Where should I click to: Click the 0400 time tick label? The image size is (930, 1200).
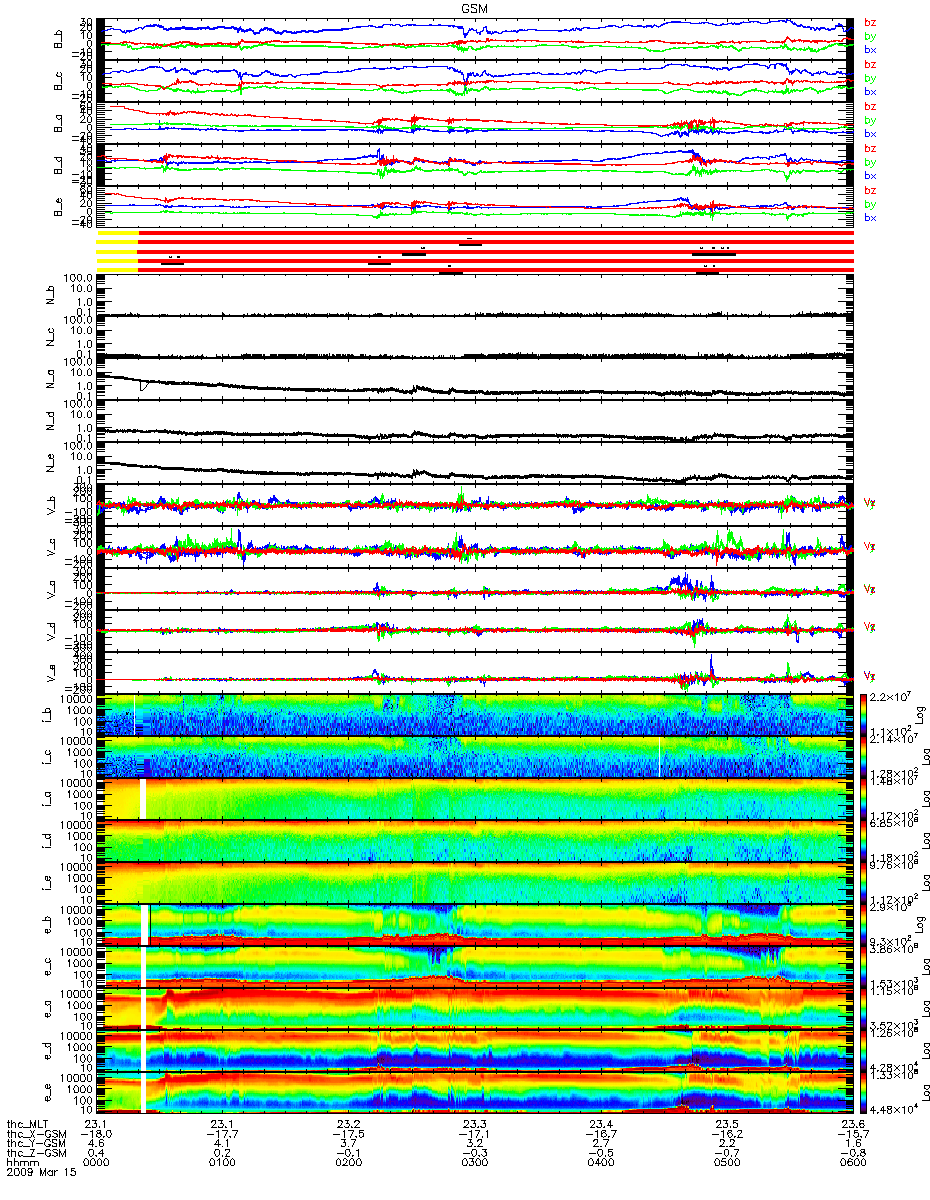(601, 1164)
